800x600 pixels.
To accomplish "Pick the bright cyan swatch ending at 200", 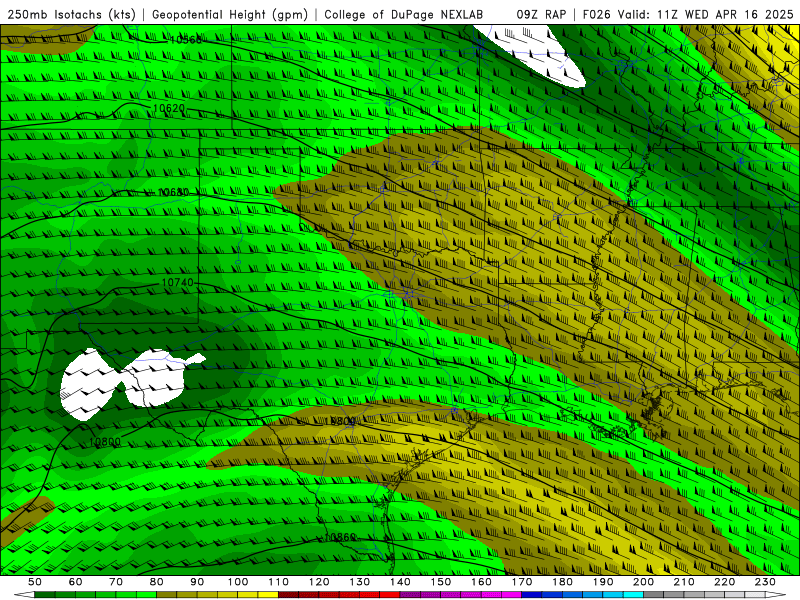I will (x=633, y=595).
